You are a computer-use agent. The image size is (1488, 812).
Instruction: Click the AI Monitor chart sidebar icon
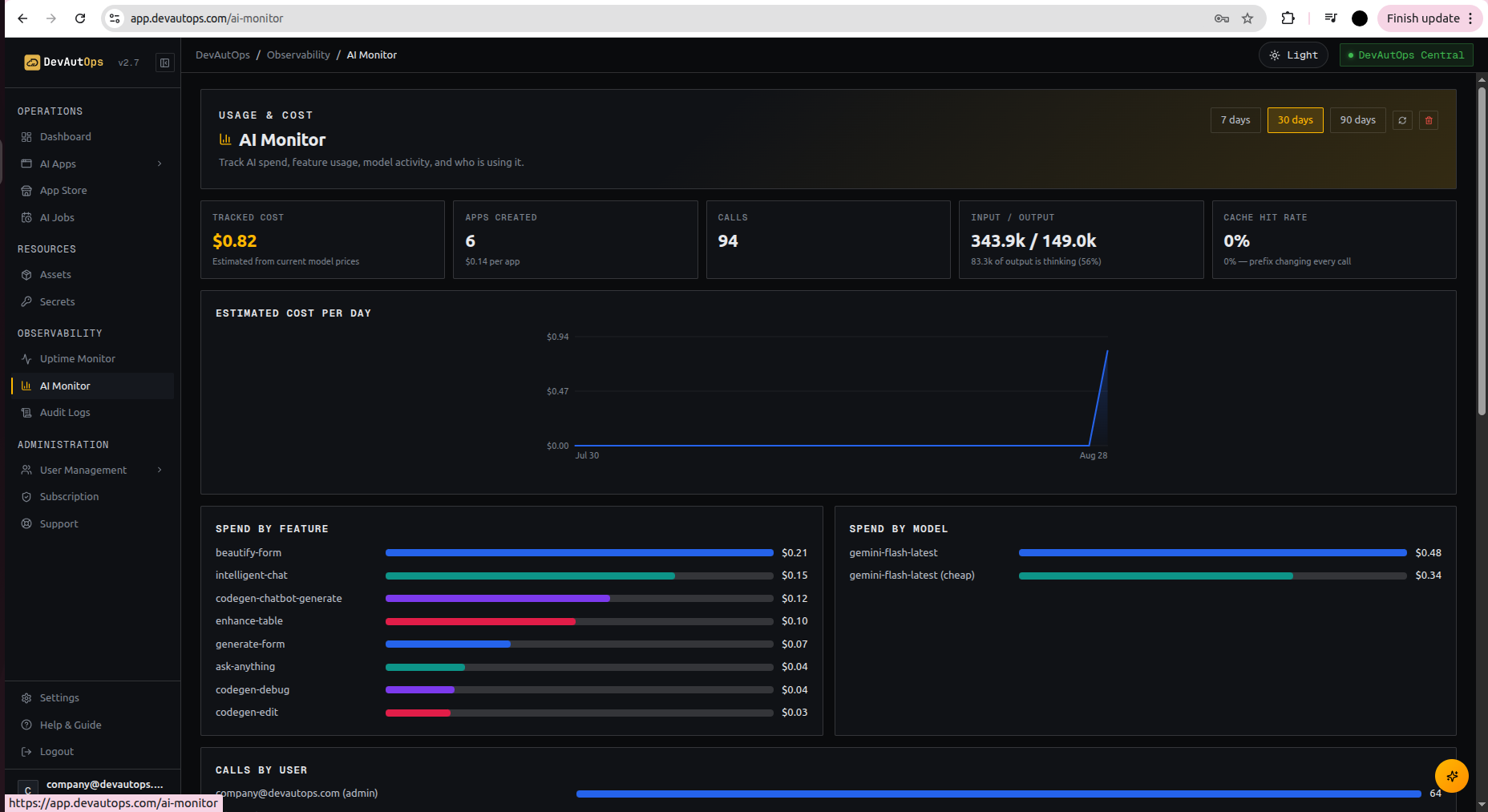(26, 386)
